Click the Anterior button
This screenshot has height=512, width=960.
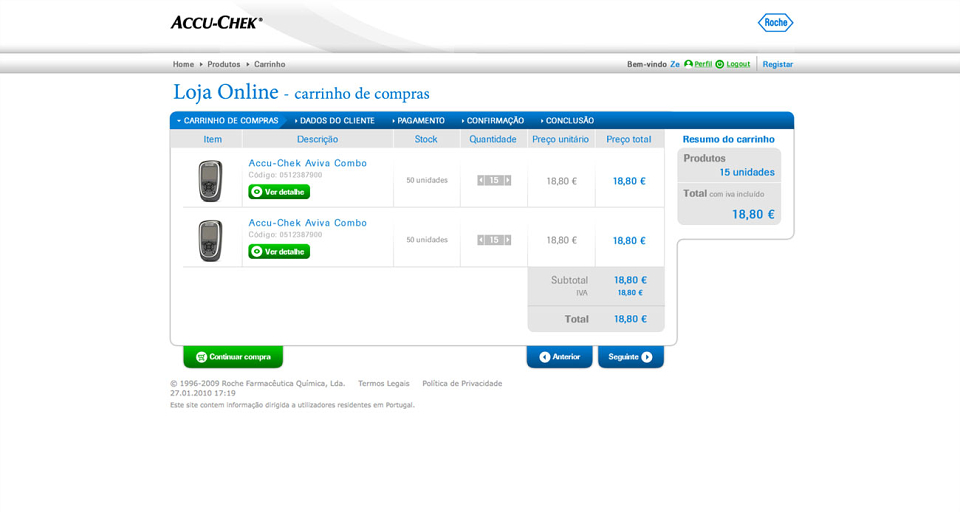point(560,356)
